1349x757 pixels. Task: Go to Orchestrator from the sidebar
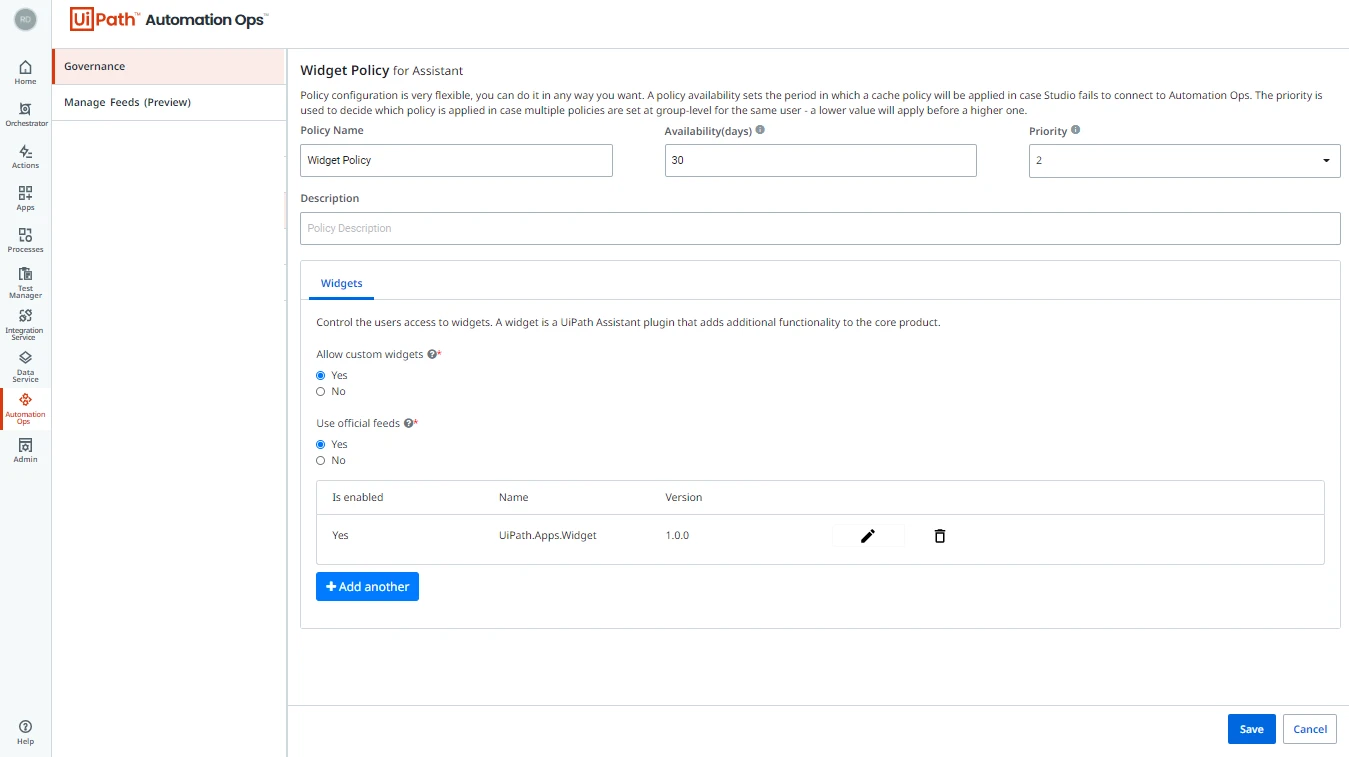pos(25,114)
